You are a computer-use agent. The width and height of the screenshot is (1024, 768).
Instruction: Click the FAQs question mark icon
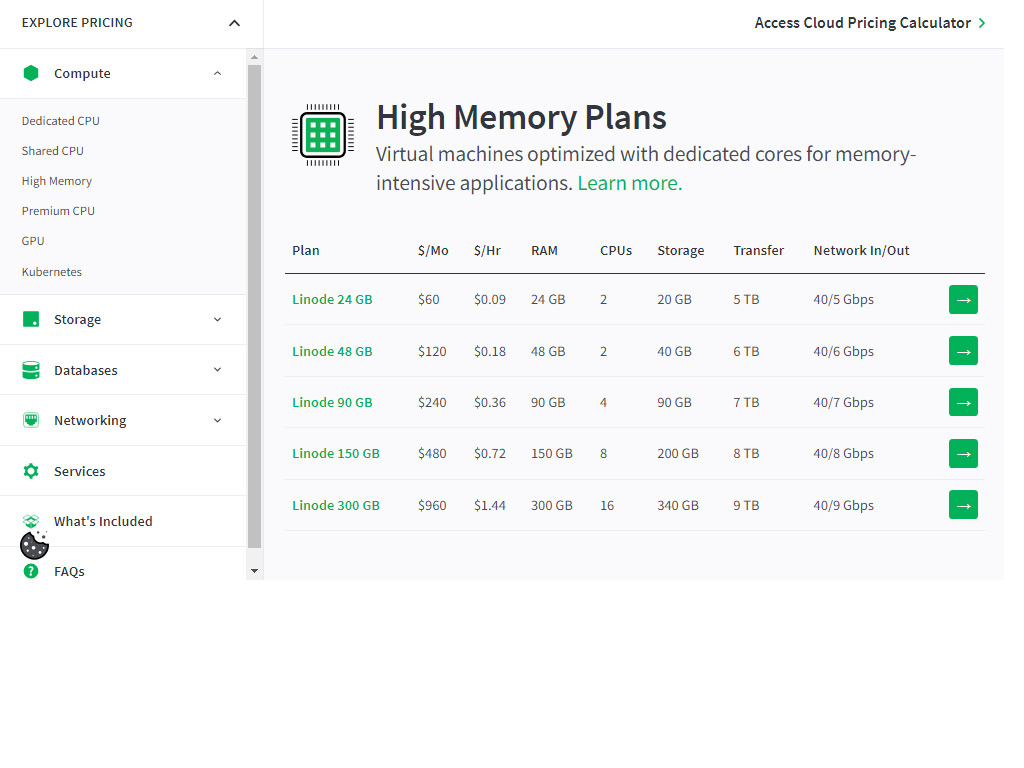(x=31, y=571)
